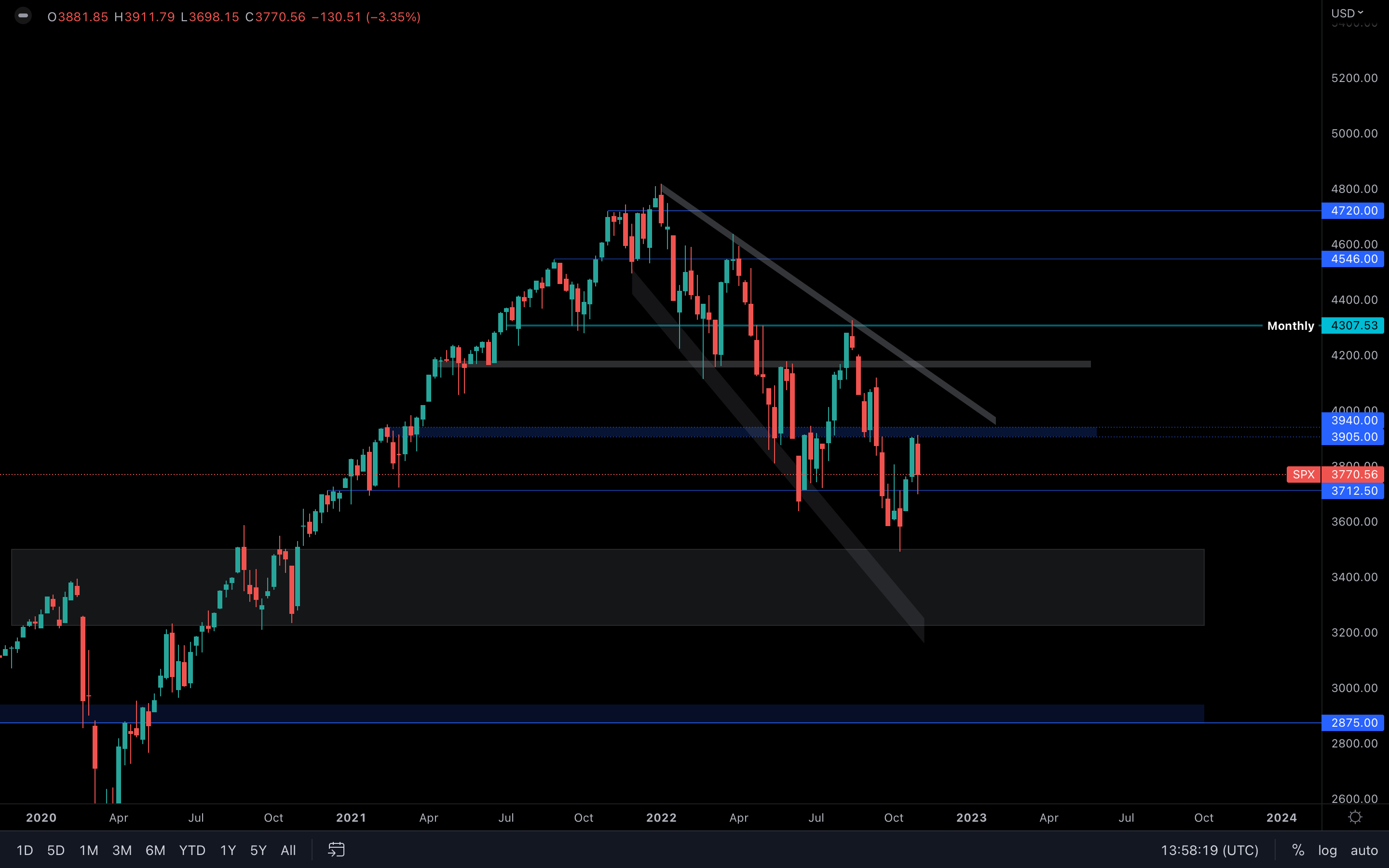
Task: Open the timezone menu showing 13:58:19 (UTC)
Action: 1210,850
